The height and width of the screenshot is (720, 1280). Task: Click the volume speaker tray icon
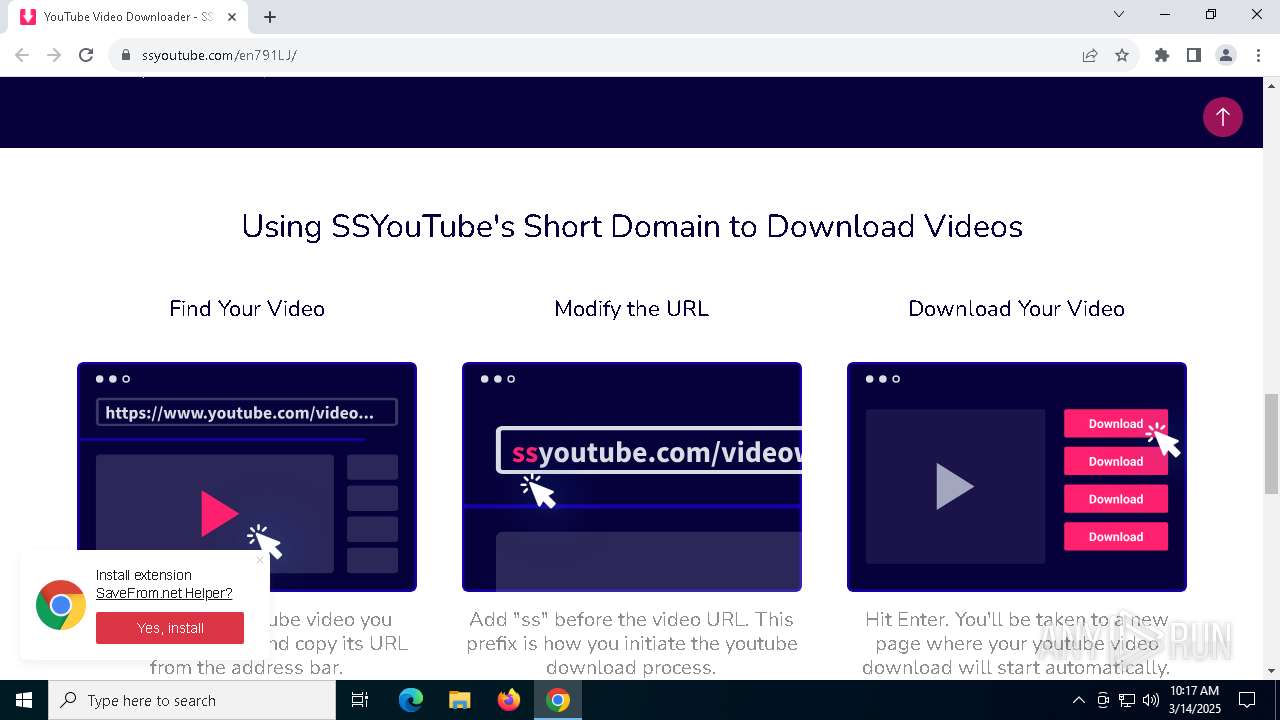[1151, 700]
